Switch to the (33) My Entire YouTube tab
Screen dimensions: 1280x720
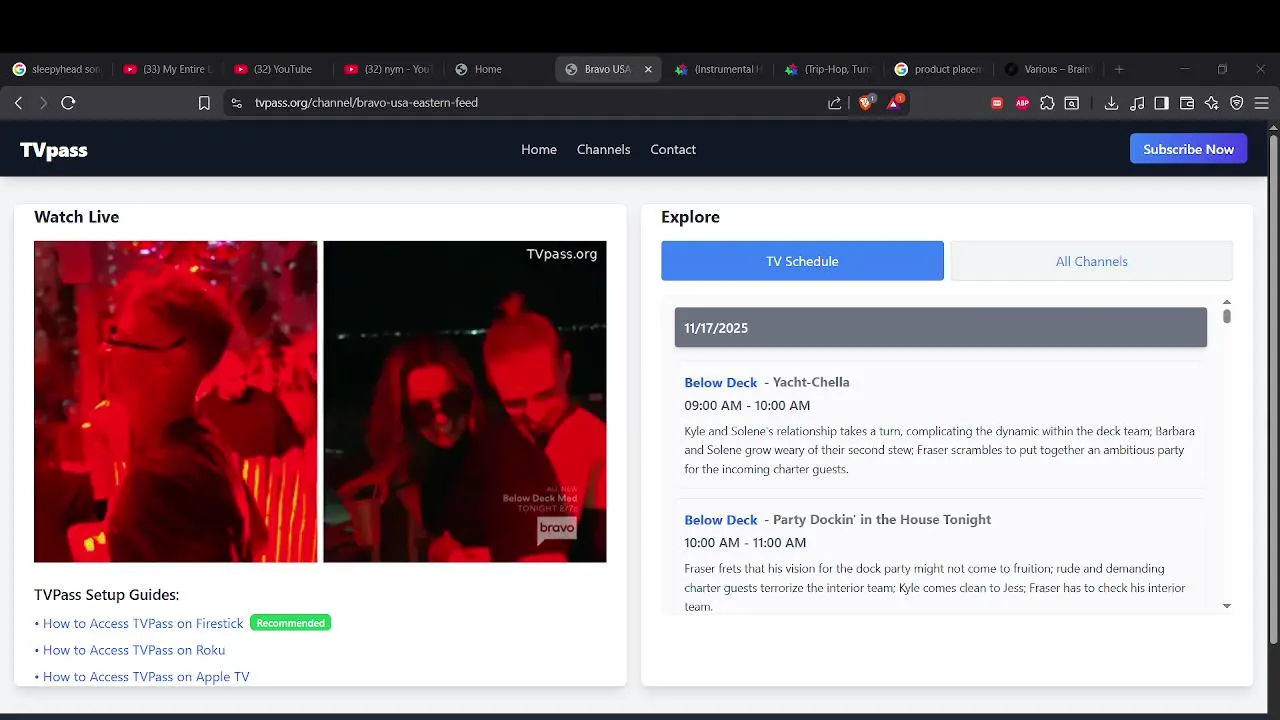point(167,69)
